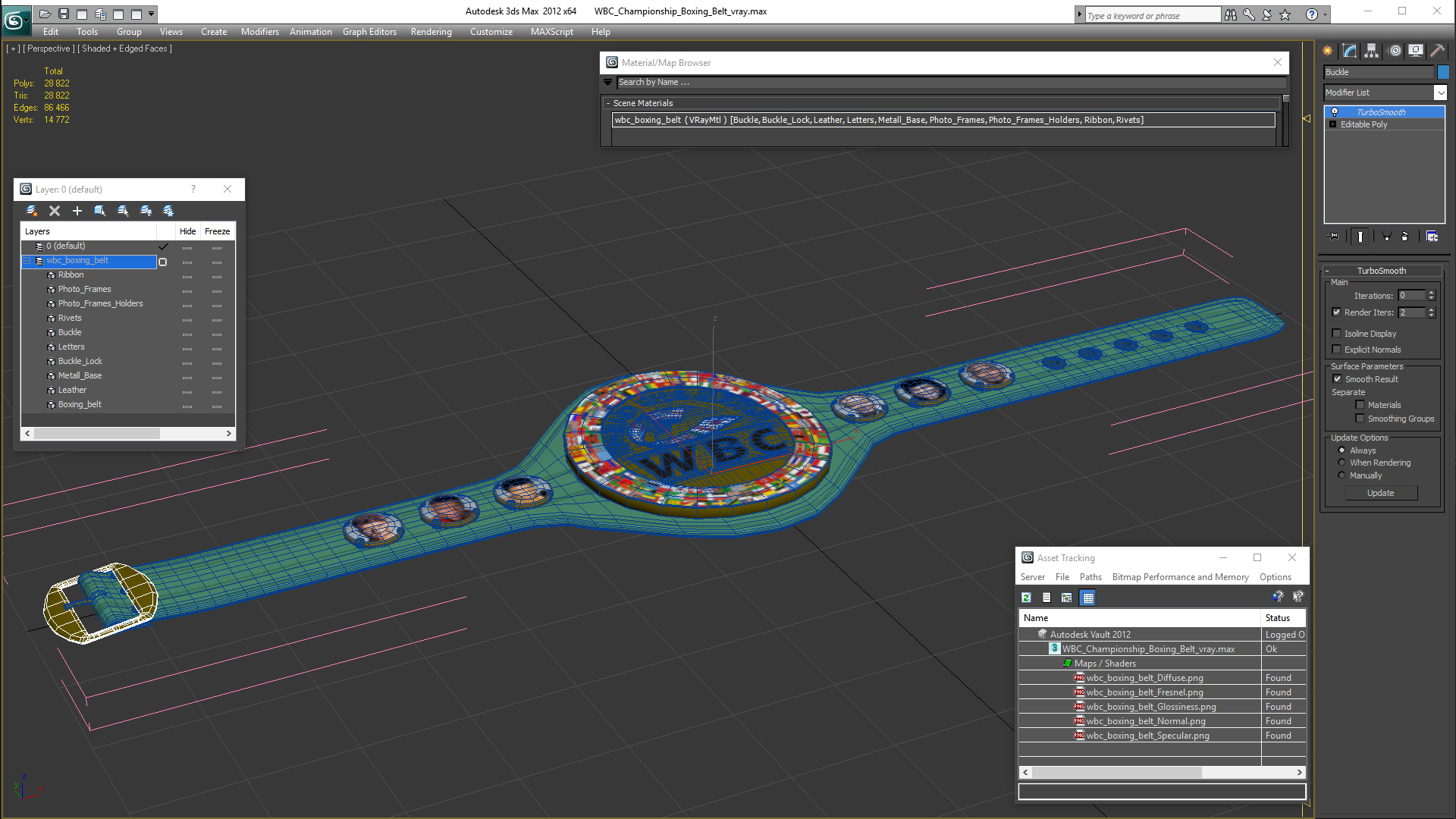Open the MAXScript menu
The width and height of the screenshot is (1456, 819).
point(551,32)
